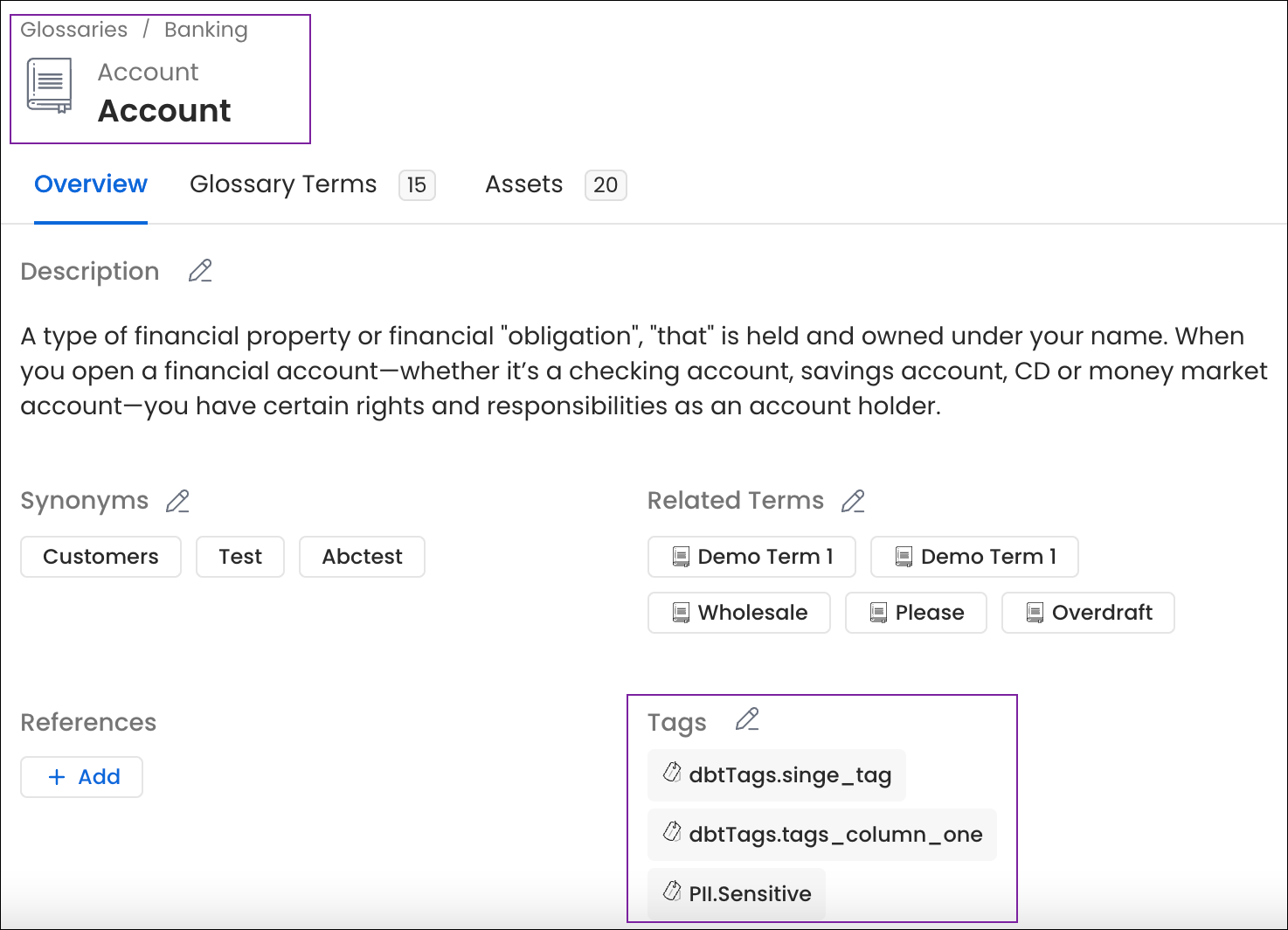This screenshot has height=930, width=1288.
Task: Click the Abctest synonym chip
Action: tap(362, 557)
